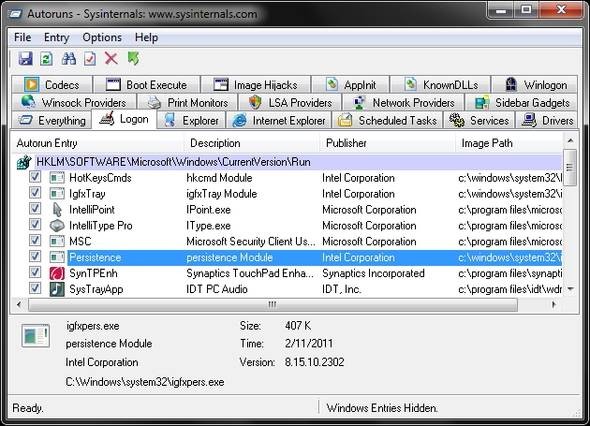Screen dimensions: 590x426
Task: Toggle the MSC entry checkbox
Action: (x=35, y=240)
